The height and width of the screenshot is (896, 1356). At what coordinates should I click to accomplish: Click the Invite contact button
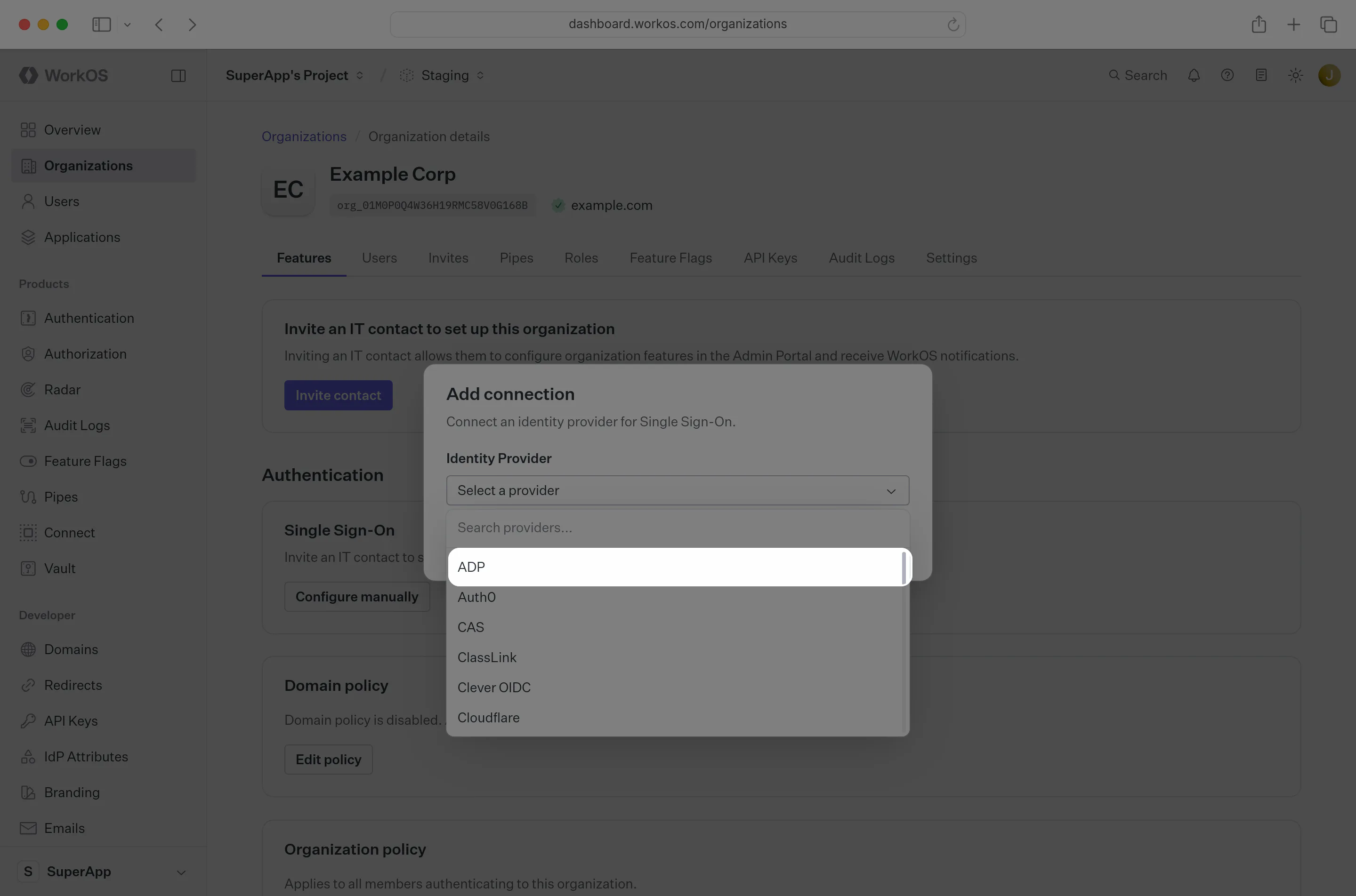[x=338, y=395]
